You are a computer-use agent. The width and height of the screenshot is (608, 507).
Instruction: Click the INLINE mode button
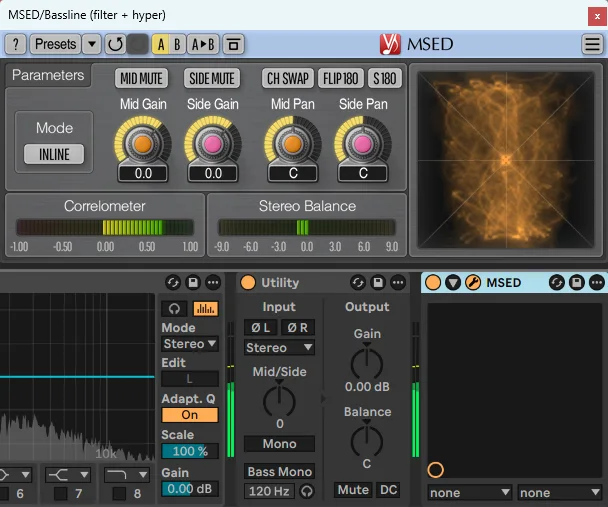(x=54, y=154)
